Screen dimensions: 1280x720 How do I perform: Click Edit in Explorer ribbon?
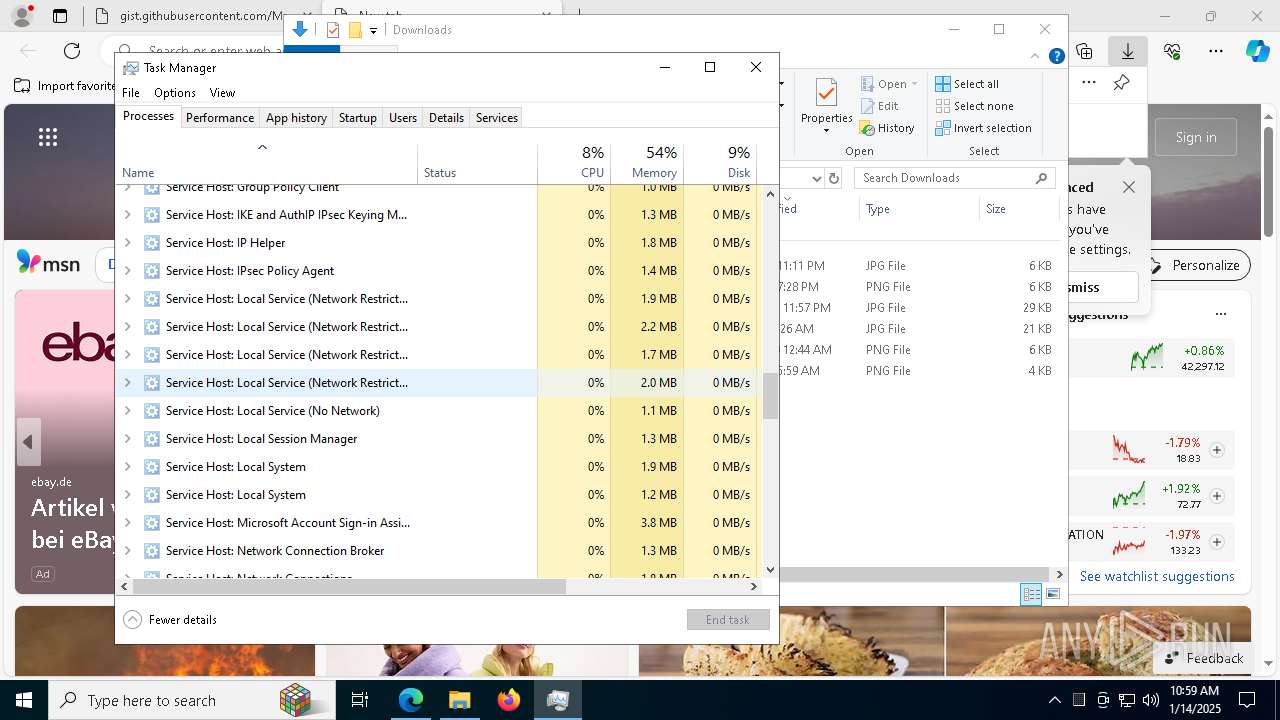click(880, 106)
